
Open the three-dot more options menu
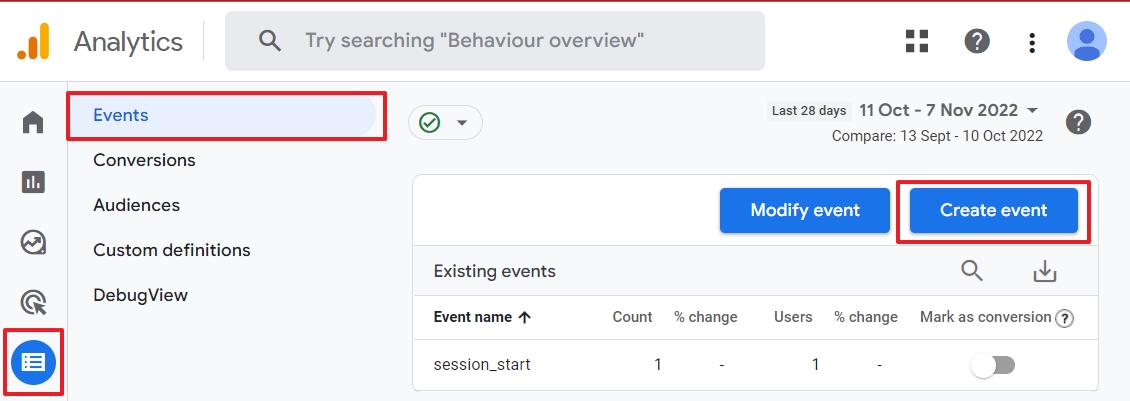(x=1032, y=43)
